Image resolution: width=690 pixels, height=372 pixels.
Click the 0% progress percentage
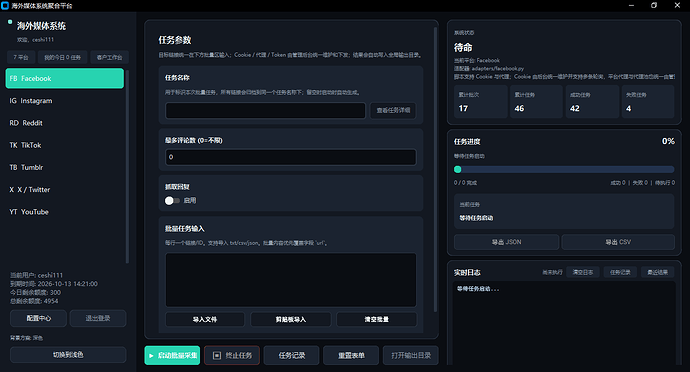pos(668,141)
